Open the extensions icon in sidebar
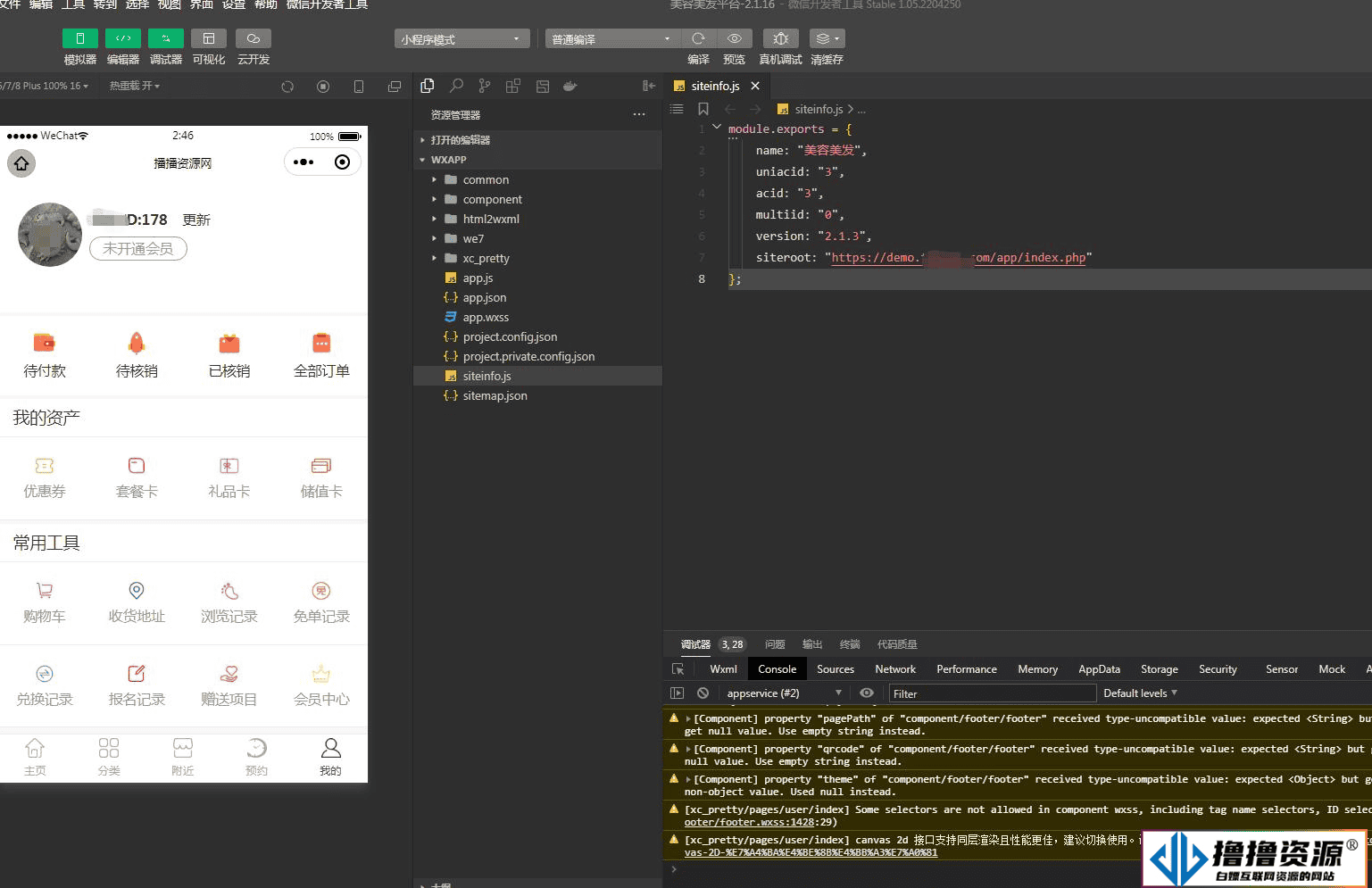Viewport: 1372px width, 888px height. (x=513, y=86)
